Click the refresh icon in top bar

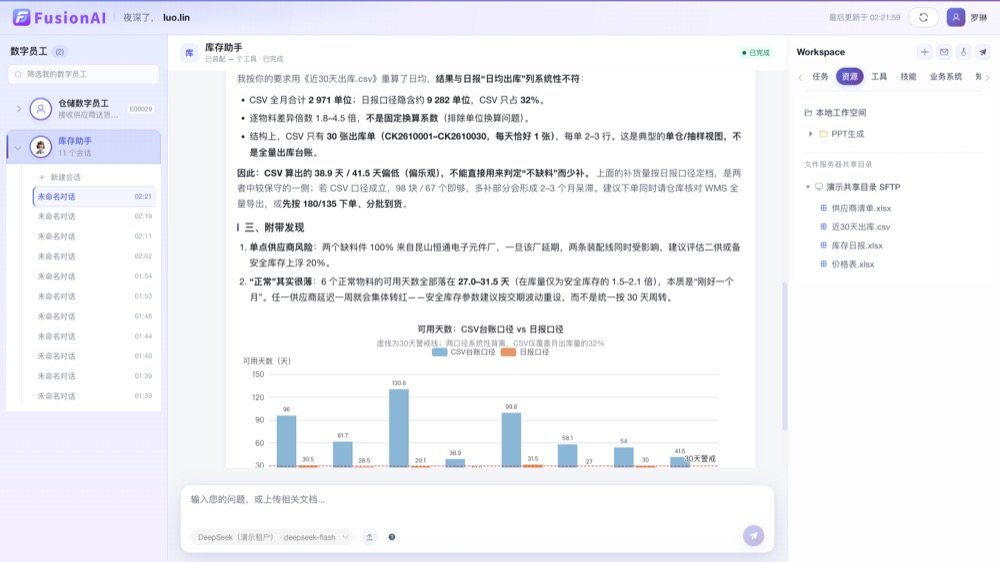point(923,17)
